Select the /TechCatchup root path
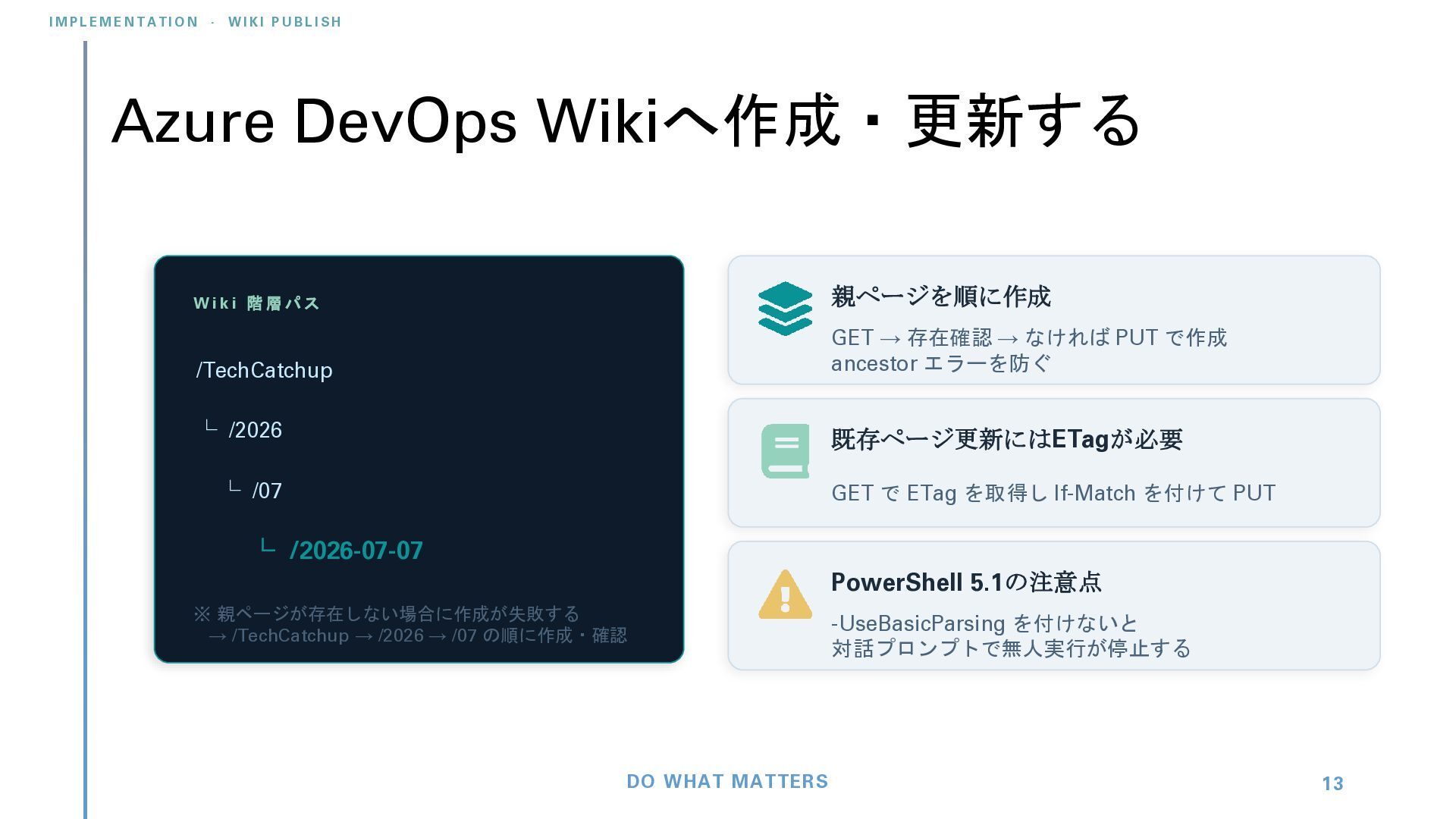This screenshot has width=1456, height=819. (264, 370)
